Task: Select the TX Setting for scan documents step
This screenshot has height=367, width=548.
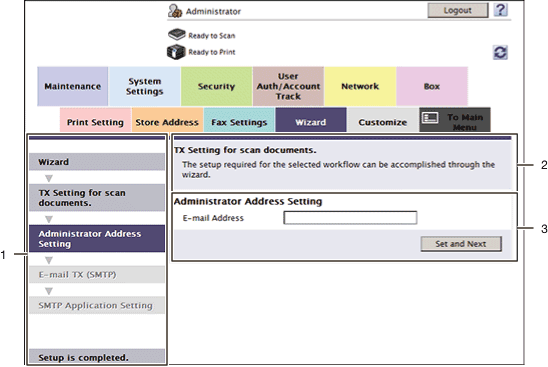Action: click(x=97, y=198)
